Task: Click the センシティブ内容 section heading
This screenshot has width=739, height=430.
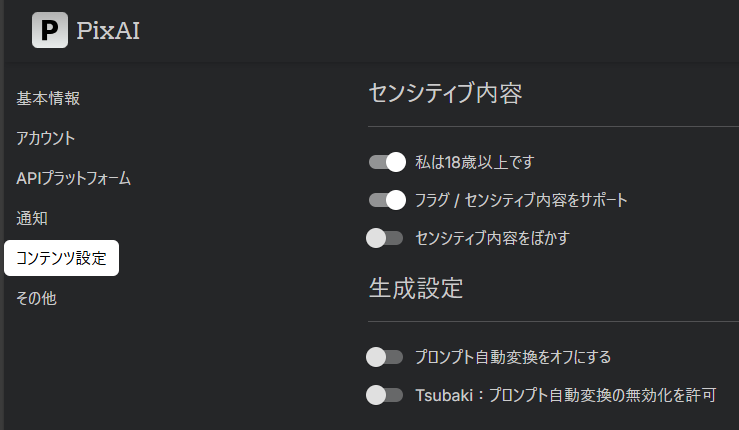Action: 446,94
